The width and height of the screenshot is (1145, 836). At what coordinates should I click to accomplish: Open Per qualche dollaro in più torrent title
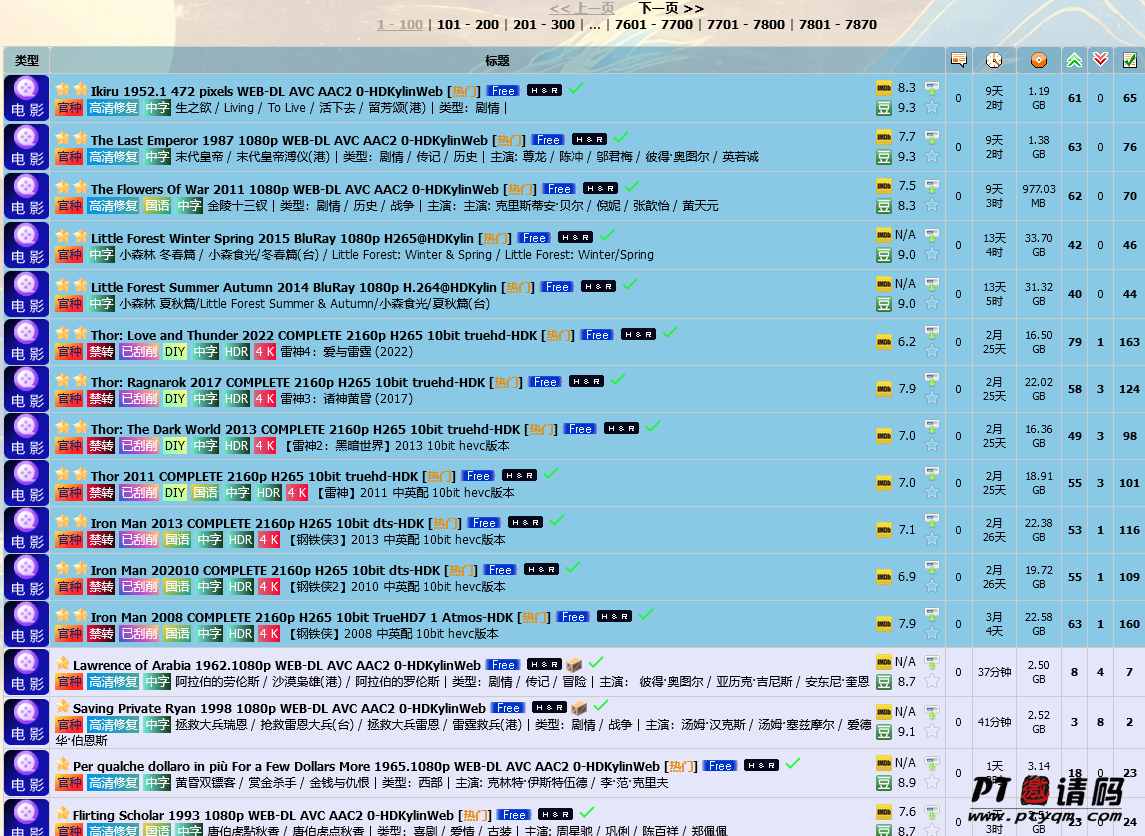366,766
